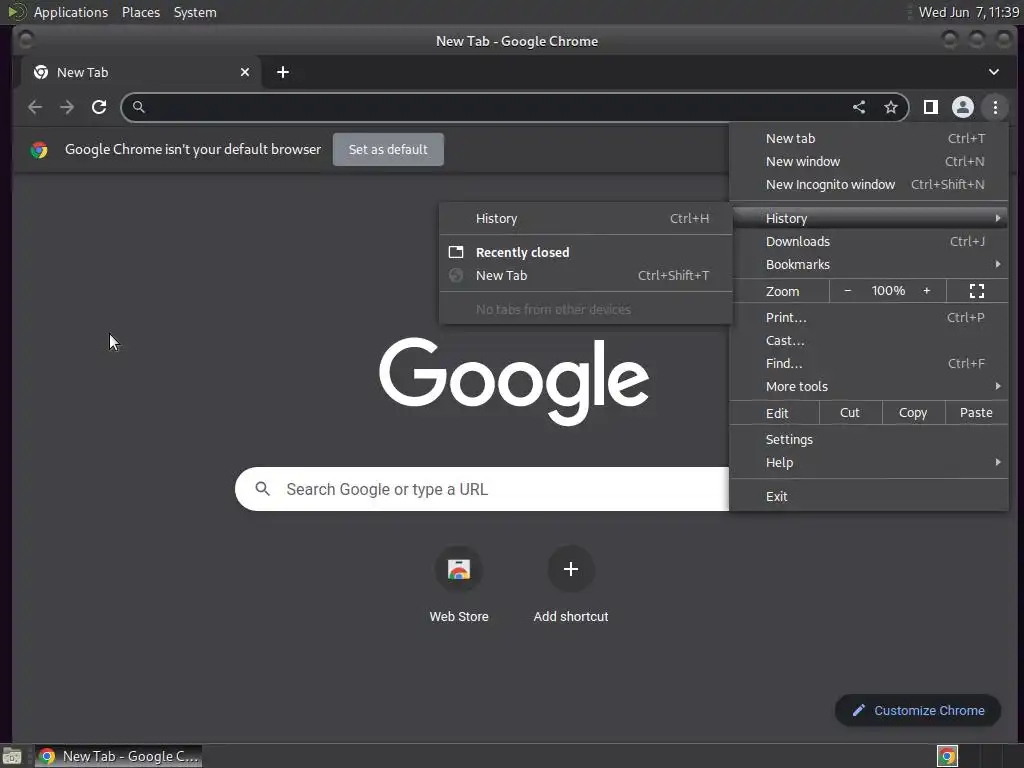Select New tab menu entry
1024x768 pixels.
coord(869,138)
